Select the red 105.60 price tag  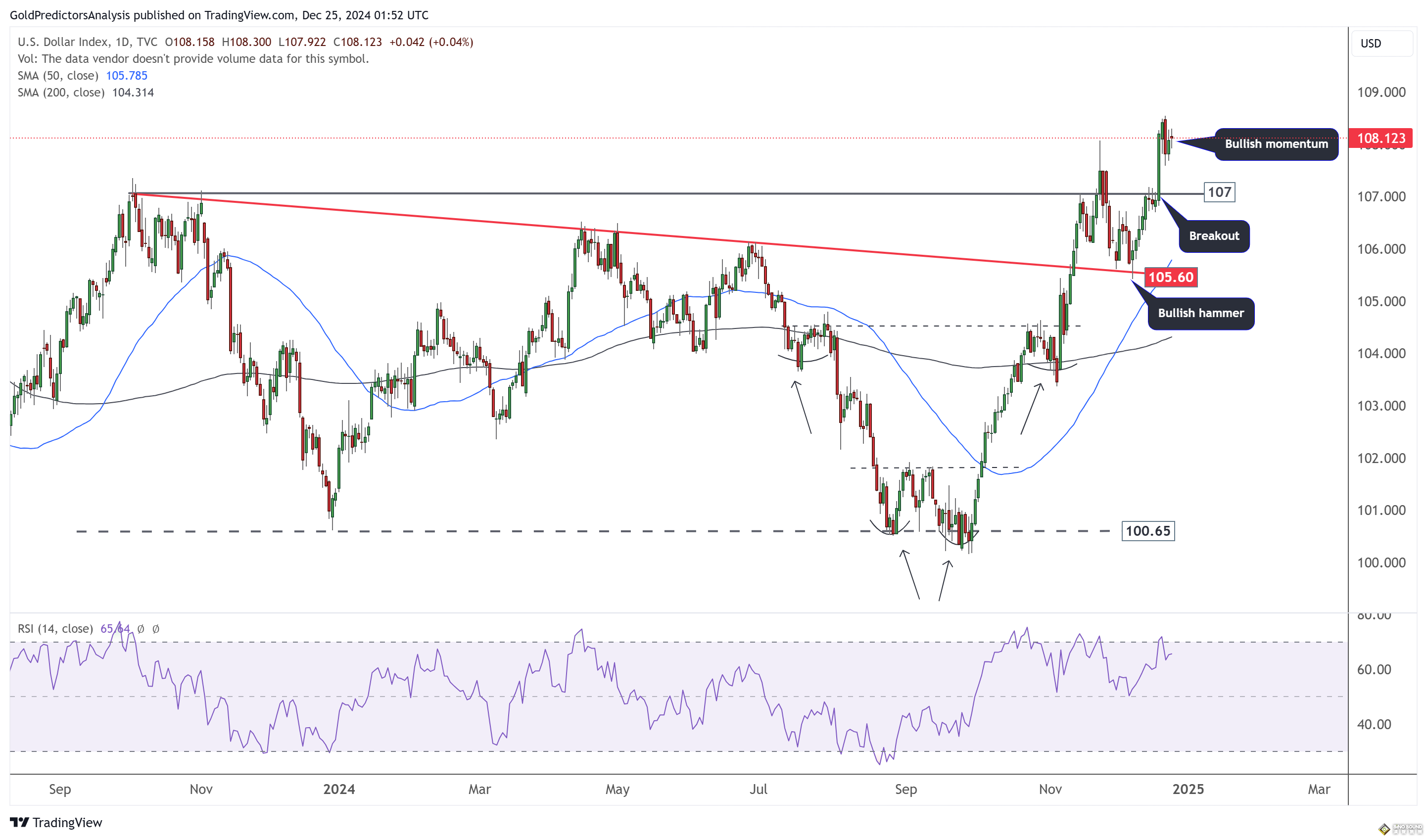[1171, 278]
